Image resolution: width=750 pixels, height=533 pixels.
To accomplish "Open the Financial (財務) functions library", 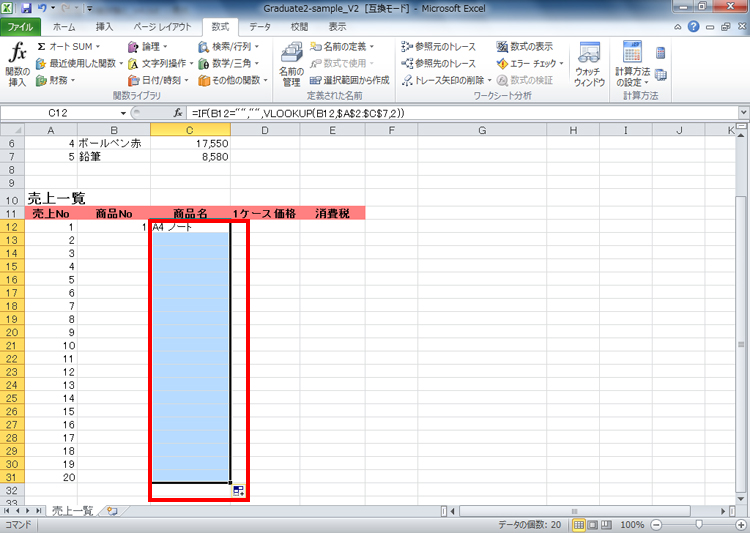I will click(x=56, y=80).
